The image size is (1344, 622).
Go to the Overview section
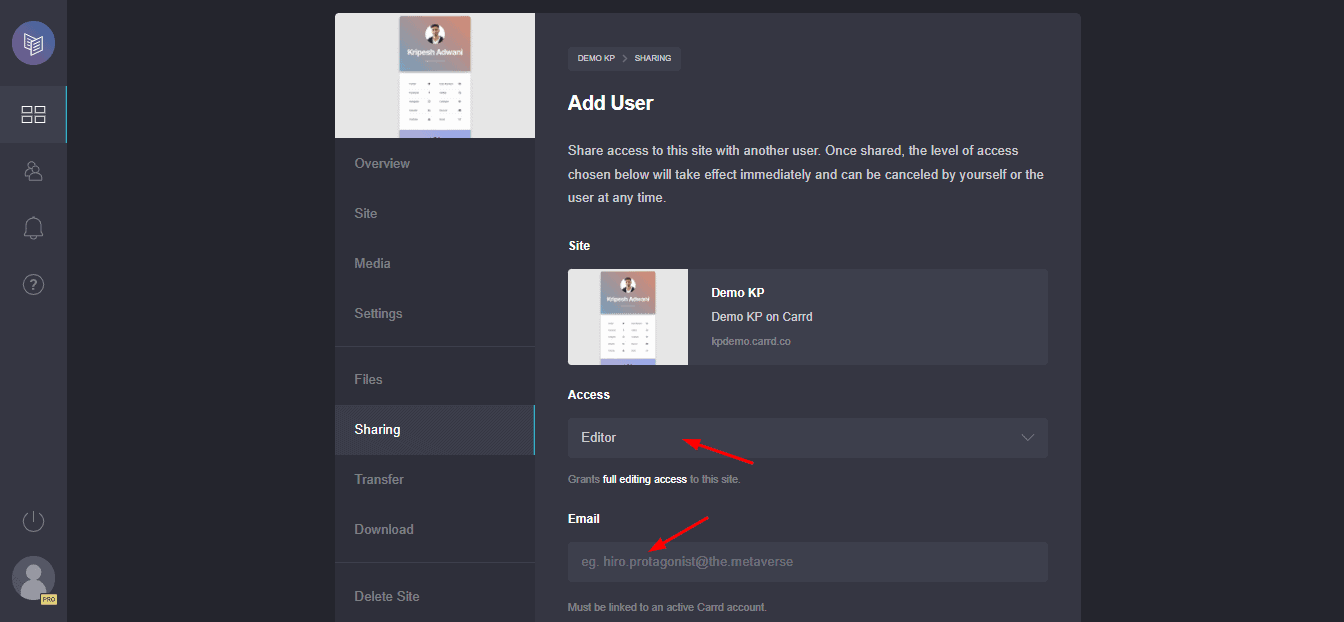click(x=382, y=164)
